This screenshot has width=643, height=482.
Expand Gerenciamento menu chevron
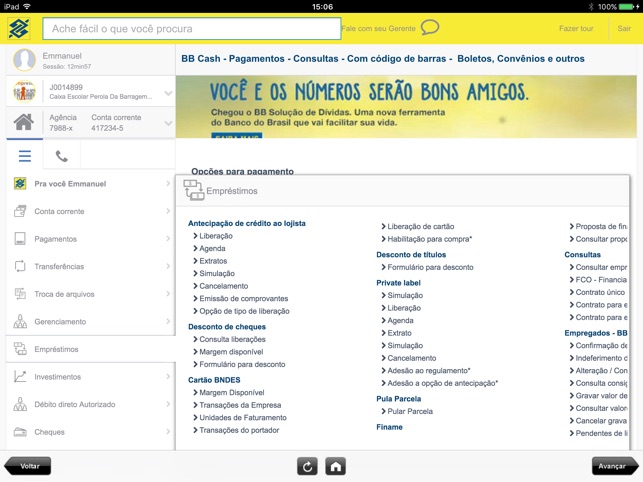[168, 321]
